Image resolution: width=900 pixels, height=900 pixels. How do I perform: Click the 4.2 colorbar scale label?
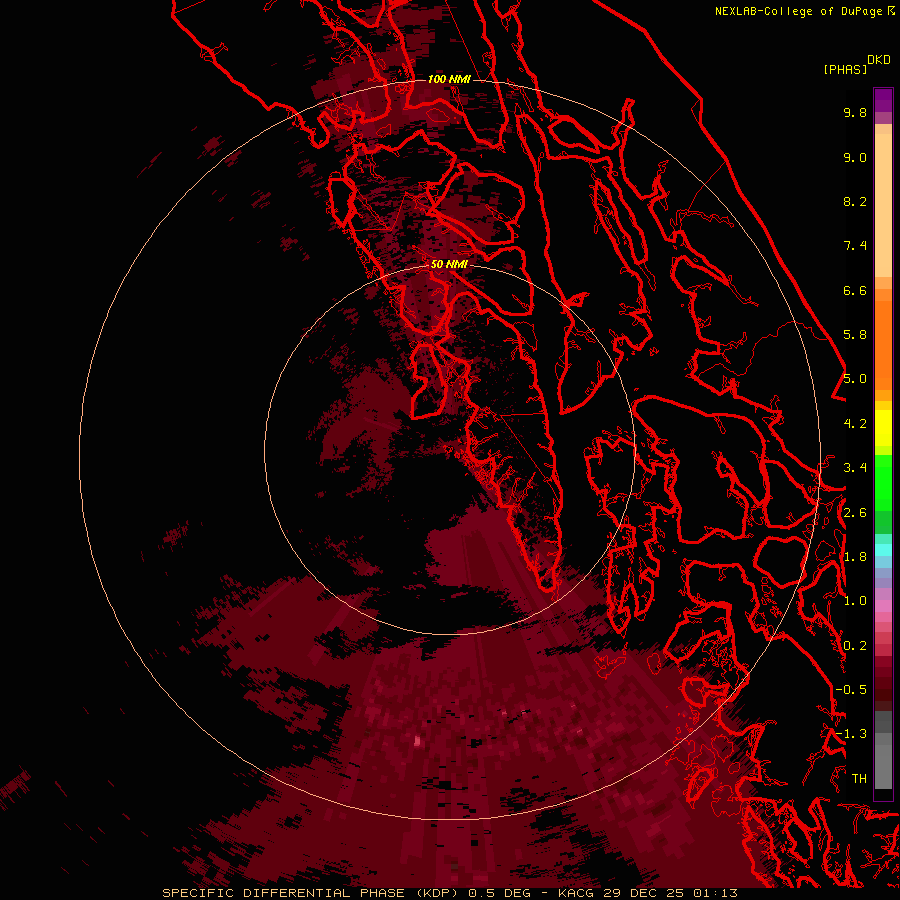[855, 424]
